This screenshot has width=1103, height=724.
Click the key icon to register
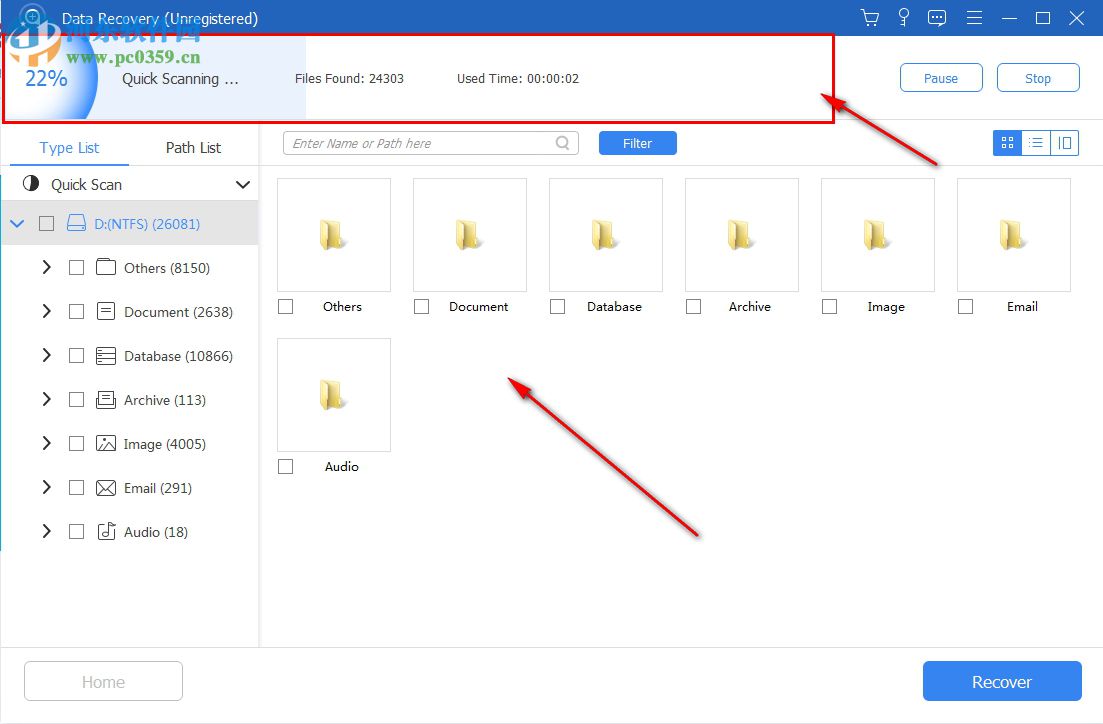(x=903, y=17)
